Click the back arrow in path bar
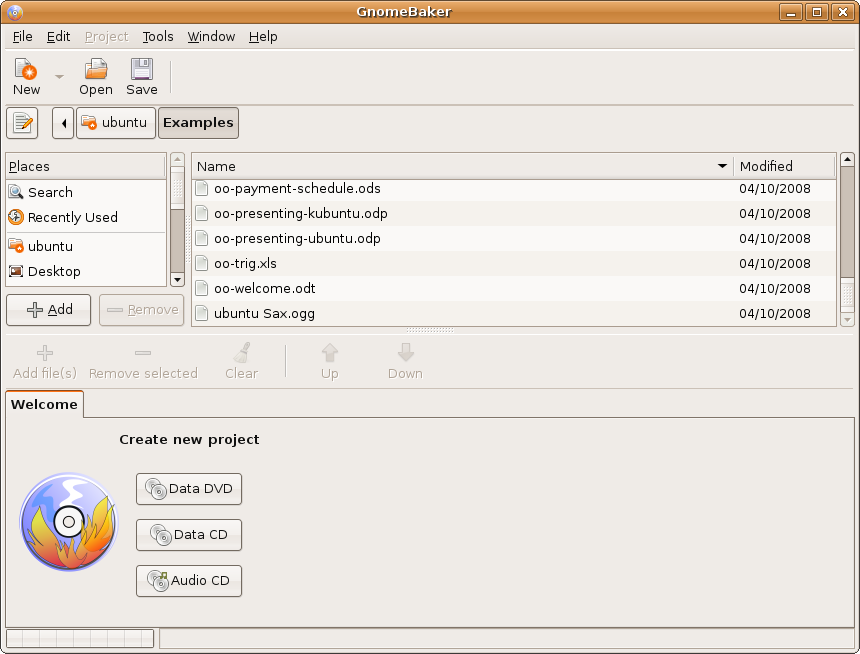Screen dimensions: 860x654 [x=63, y=123]
